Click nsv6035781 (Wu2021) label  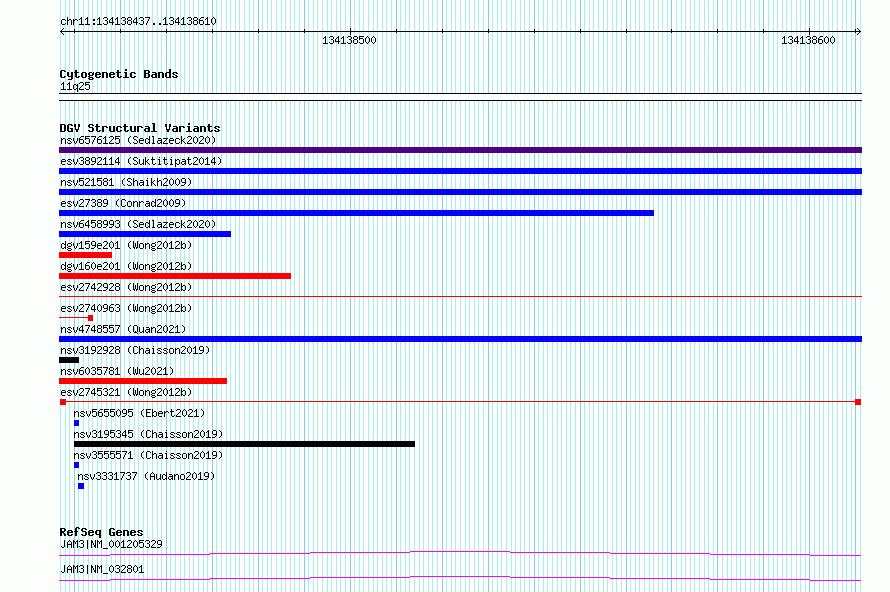117,371
